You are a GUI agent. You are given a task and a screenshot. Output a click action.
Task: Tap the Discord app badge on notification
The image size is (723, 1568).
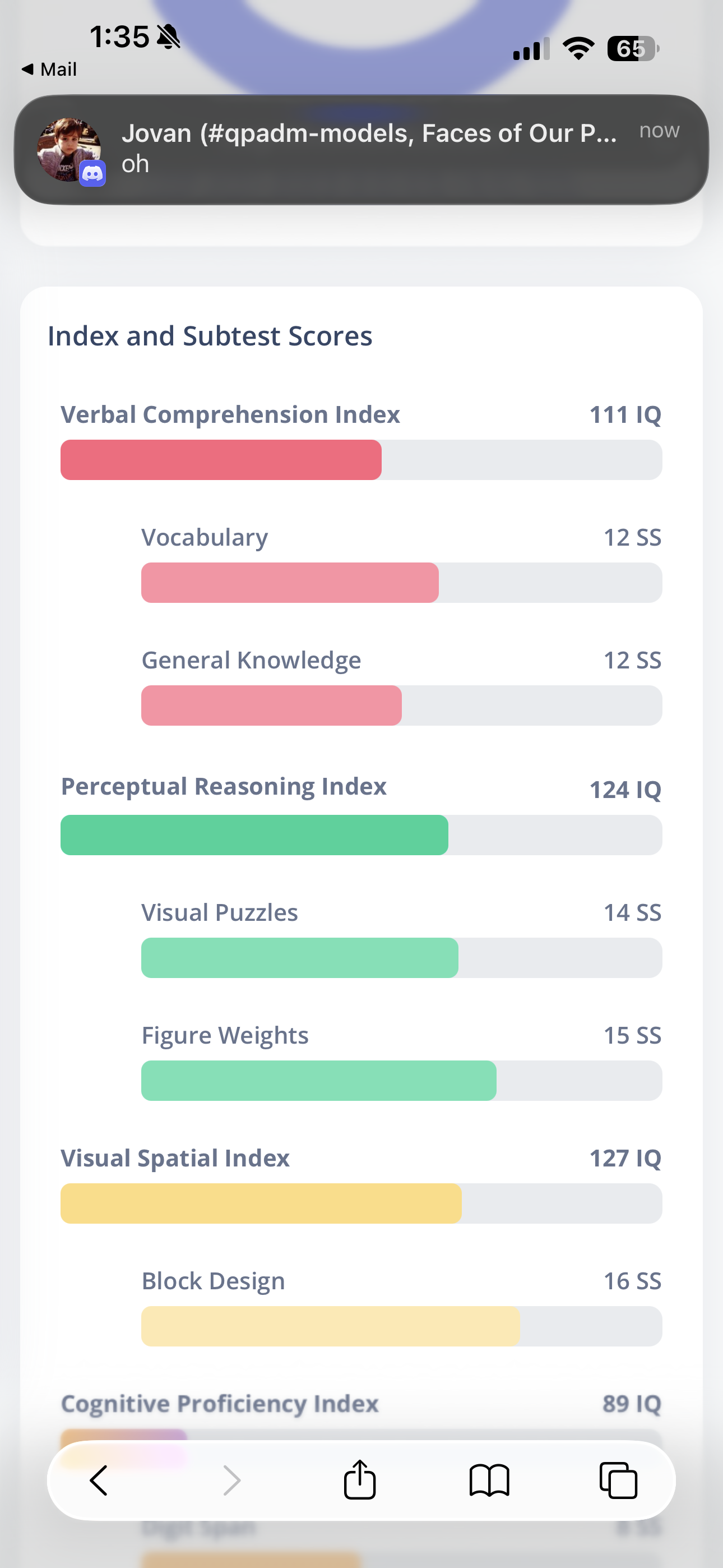coord(92,174)
